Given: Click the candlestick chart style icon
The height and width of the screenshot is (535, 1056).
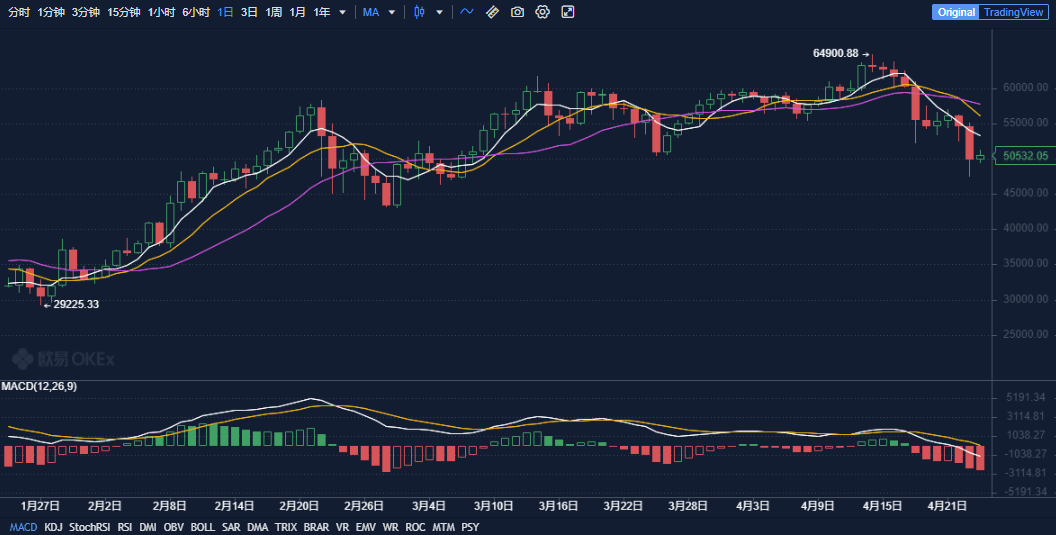Looking at the screenshot, I should click(418, 12).
